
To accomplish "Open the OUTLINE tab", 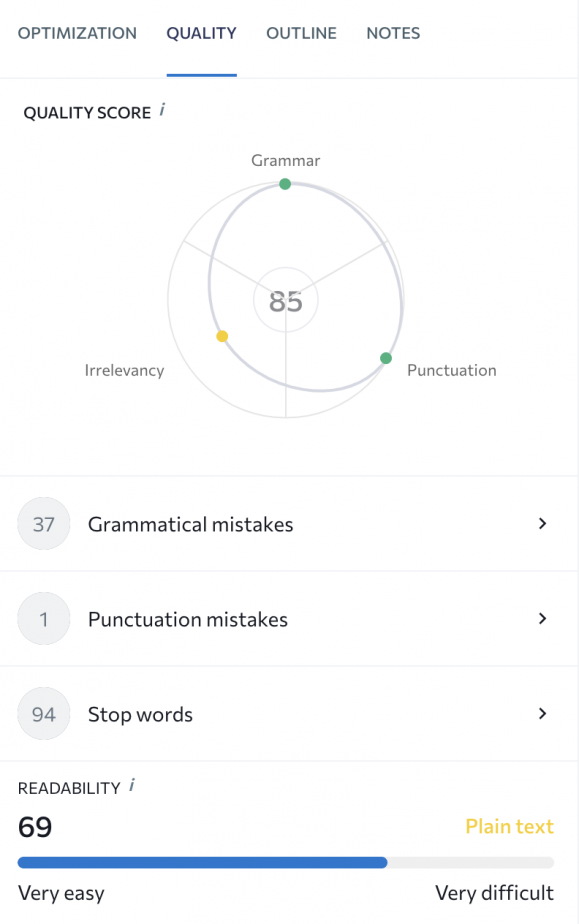I will coord(301,33).
